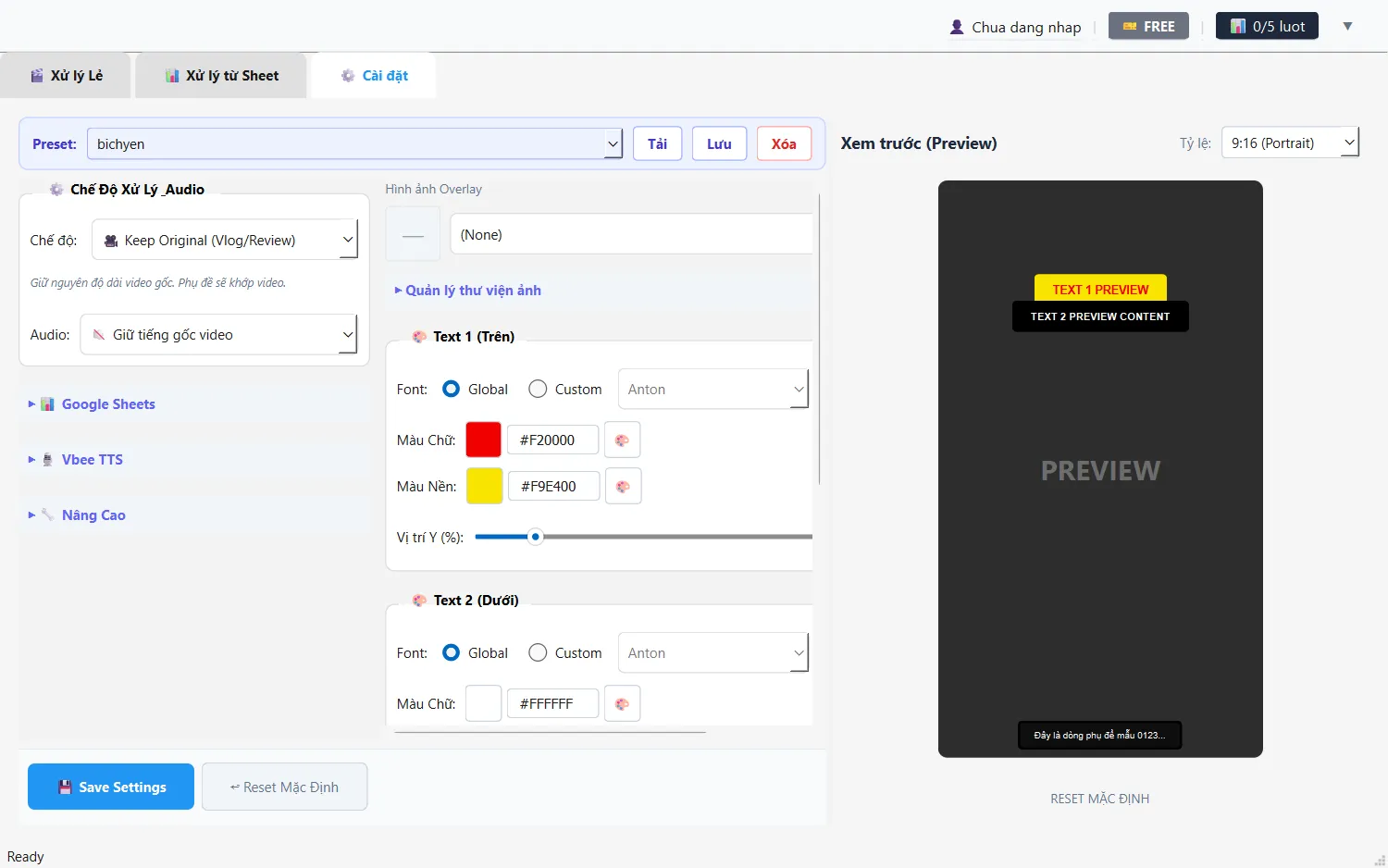The height and width of the screenshot is (868, 1388).
Task: Click the Xóa preset button
Action: [x=784, y=144]
